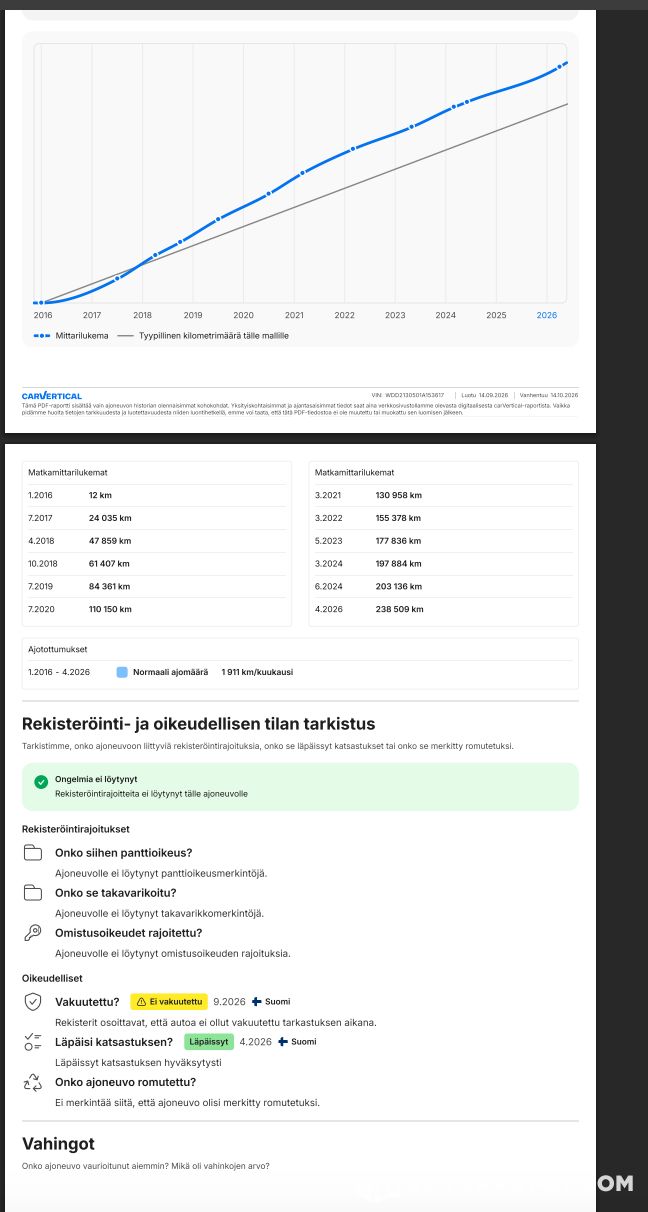Click the recycle icon beside romutettu question
The image size is (648, 1212).
[x=33, y=1082]
